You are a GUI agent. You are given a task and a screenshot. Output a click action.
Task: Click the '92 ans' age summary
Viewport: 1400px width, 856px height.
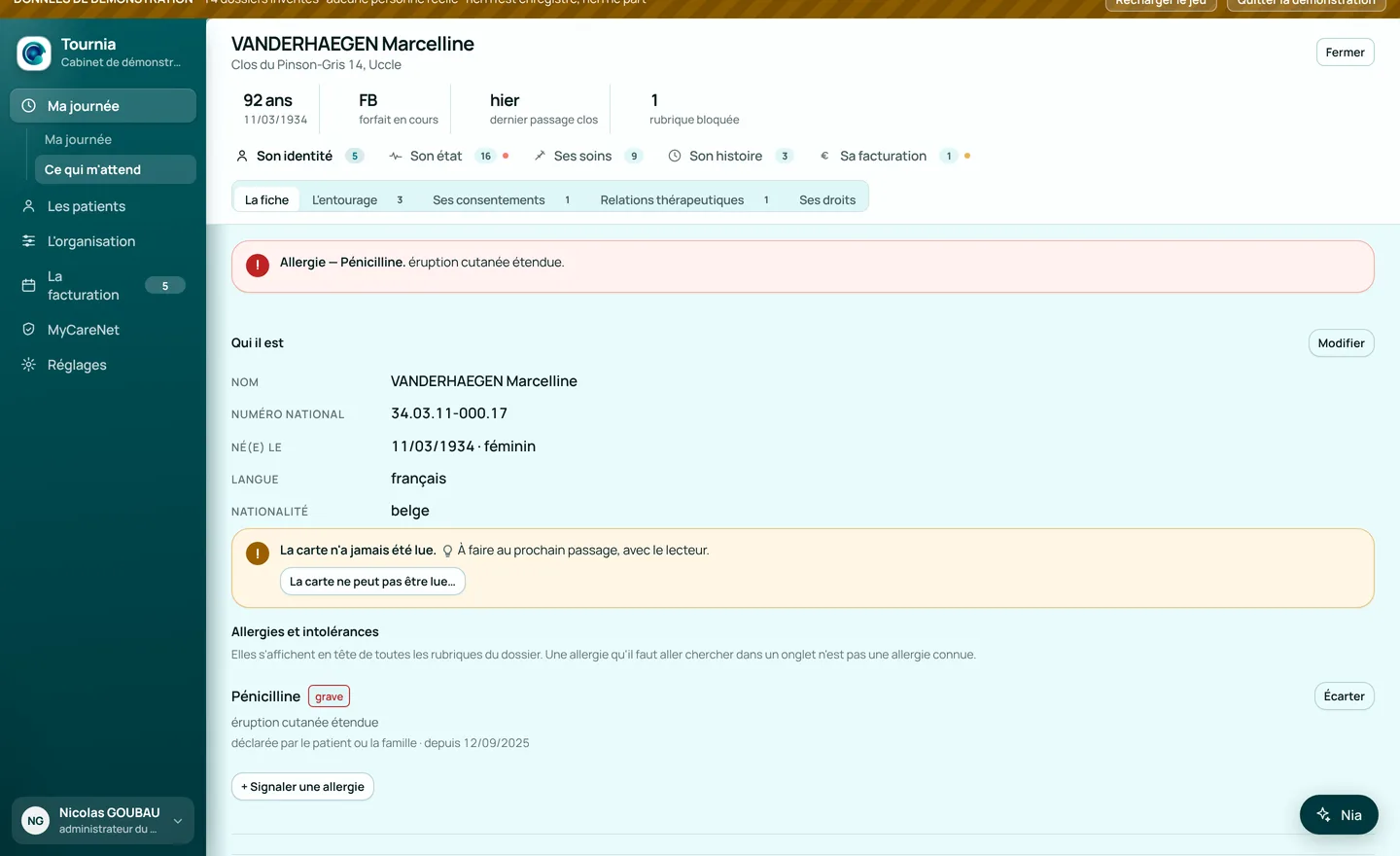tap(275, 108)
